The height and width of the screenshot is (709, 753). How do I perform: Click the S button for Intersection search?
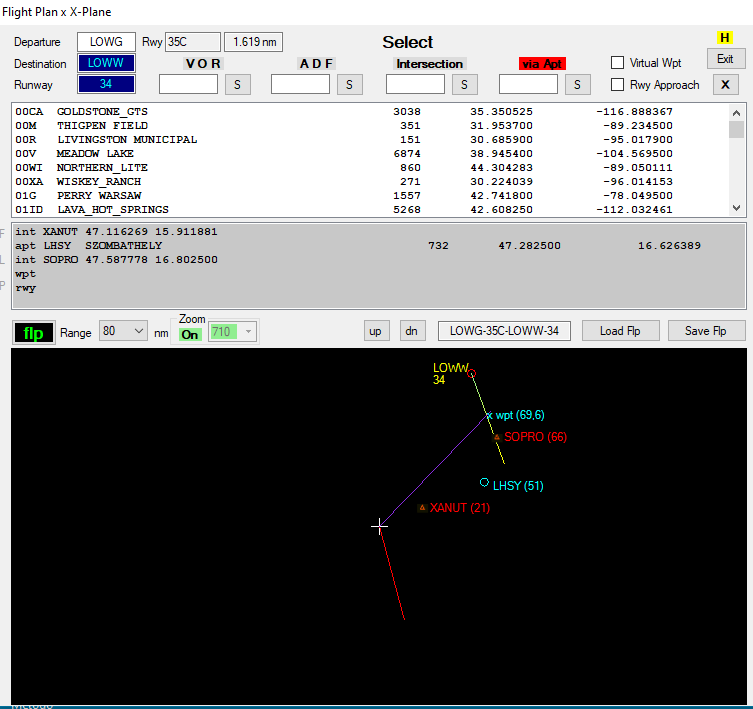[x=464, y=85]
